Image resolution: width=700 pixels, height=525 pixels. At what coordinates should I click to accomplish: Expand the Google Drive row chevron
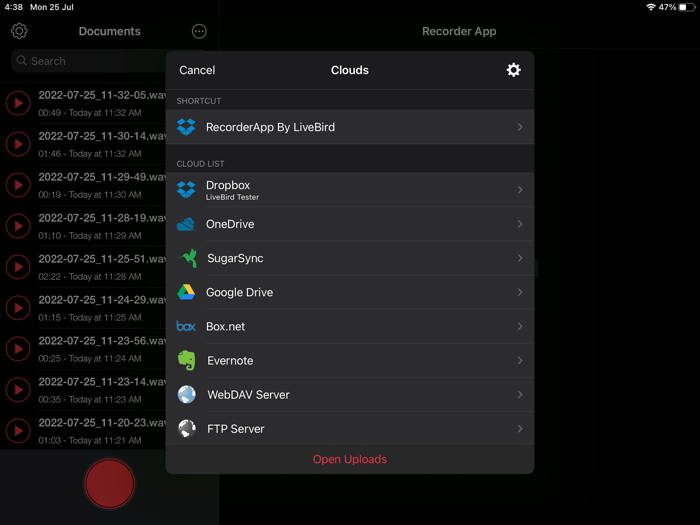coord(520,292)
